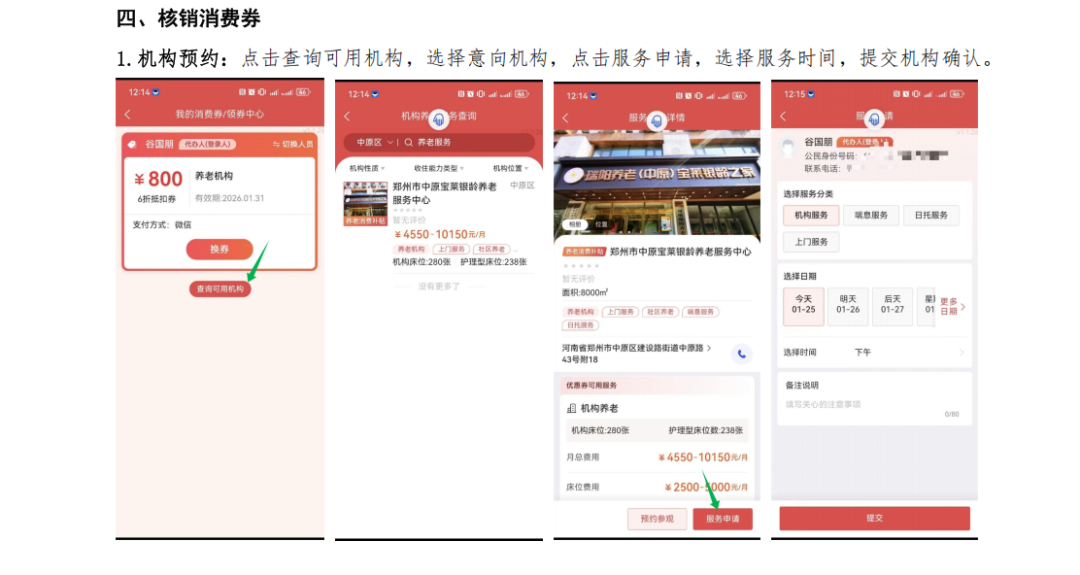Viewport: 1080px width, 575px height.
Task: Click the ¥800 coupon amount
Action: click(158, 179)
